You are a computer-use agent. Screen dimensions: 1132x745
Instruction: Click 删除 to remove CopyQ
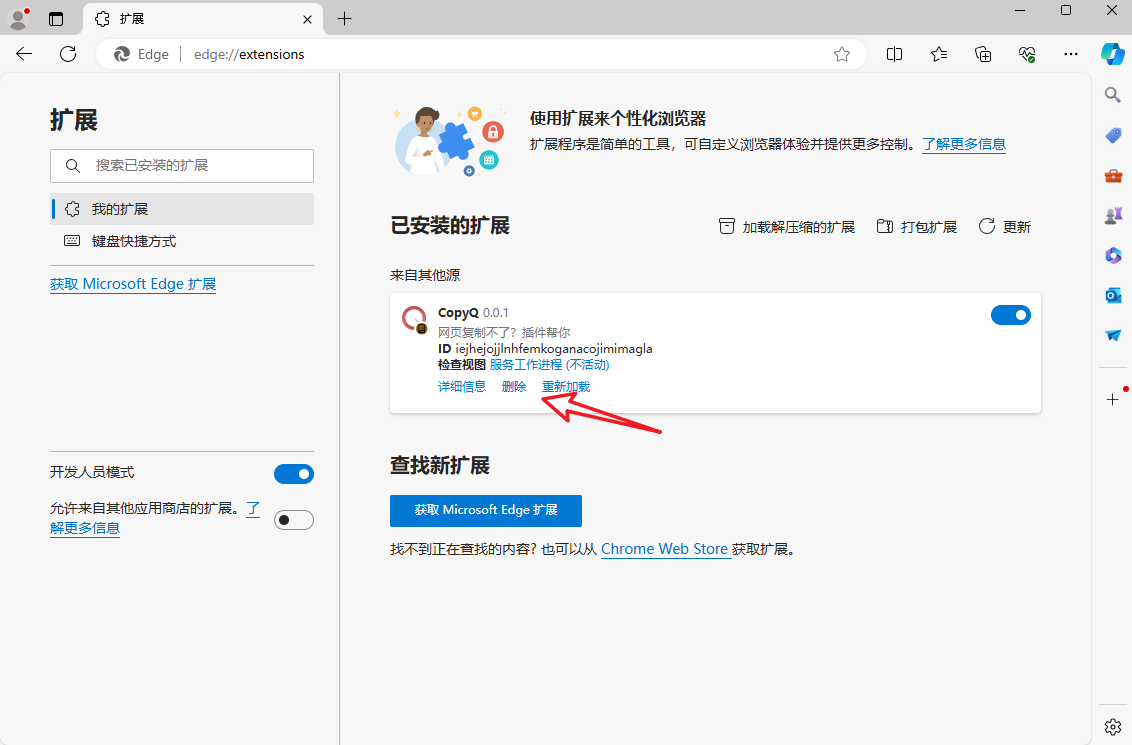click(514, 386)
